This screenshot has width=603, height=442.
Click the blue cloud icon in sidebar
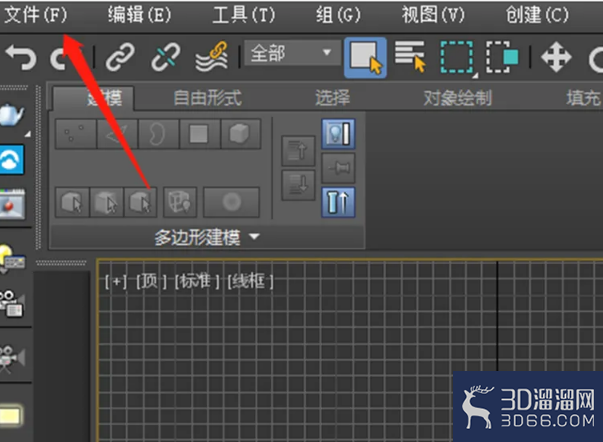(x=12, y=160)
